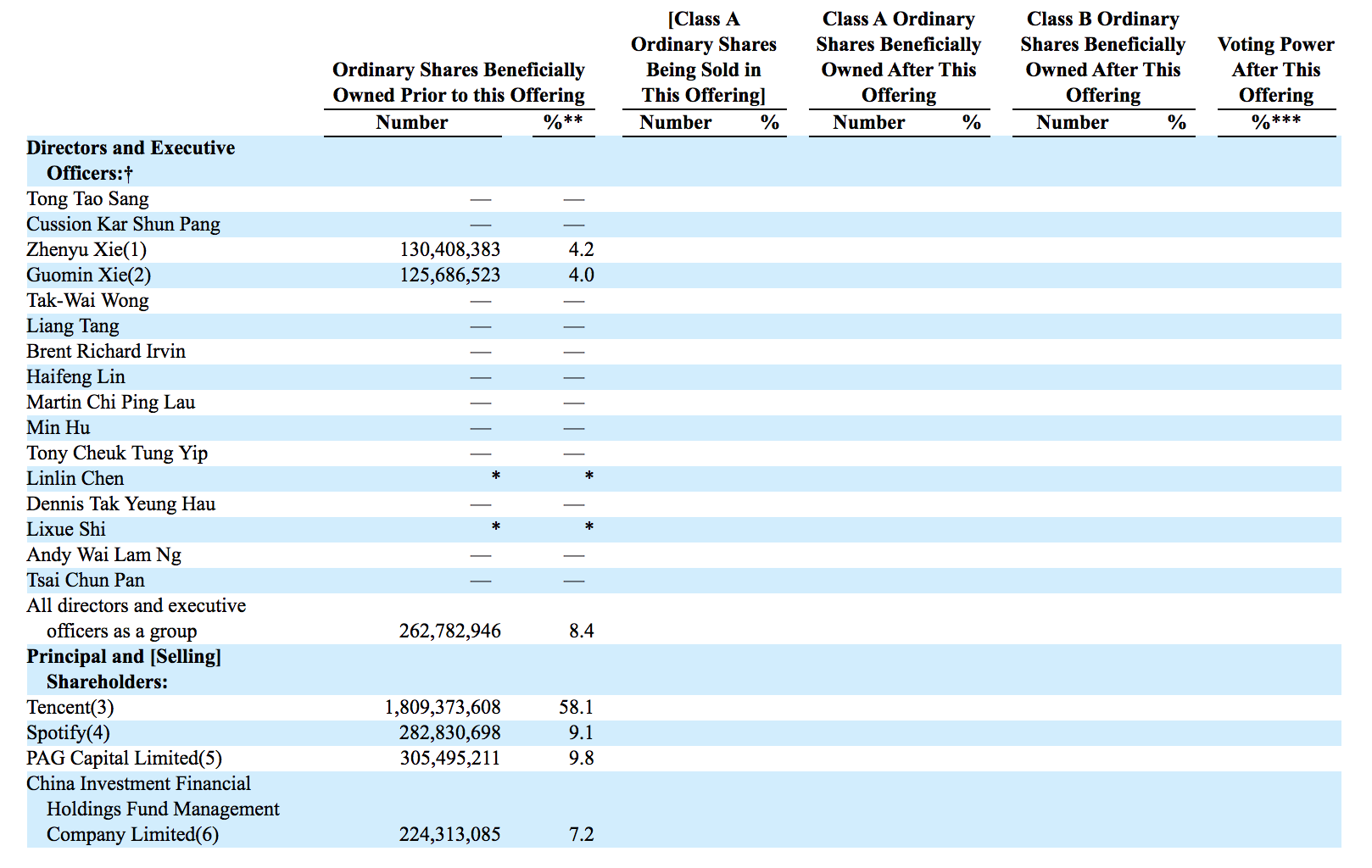Select the name 'Andy Wai Lam Ng'

coord(104,555)
